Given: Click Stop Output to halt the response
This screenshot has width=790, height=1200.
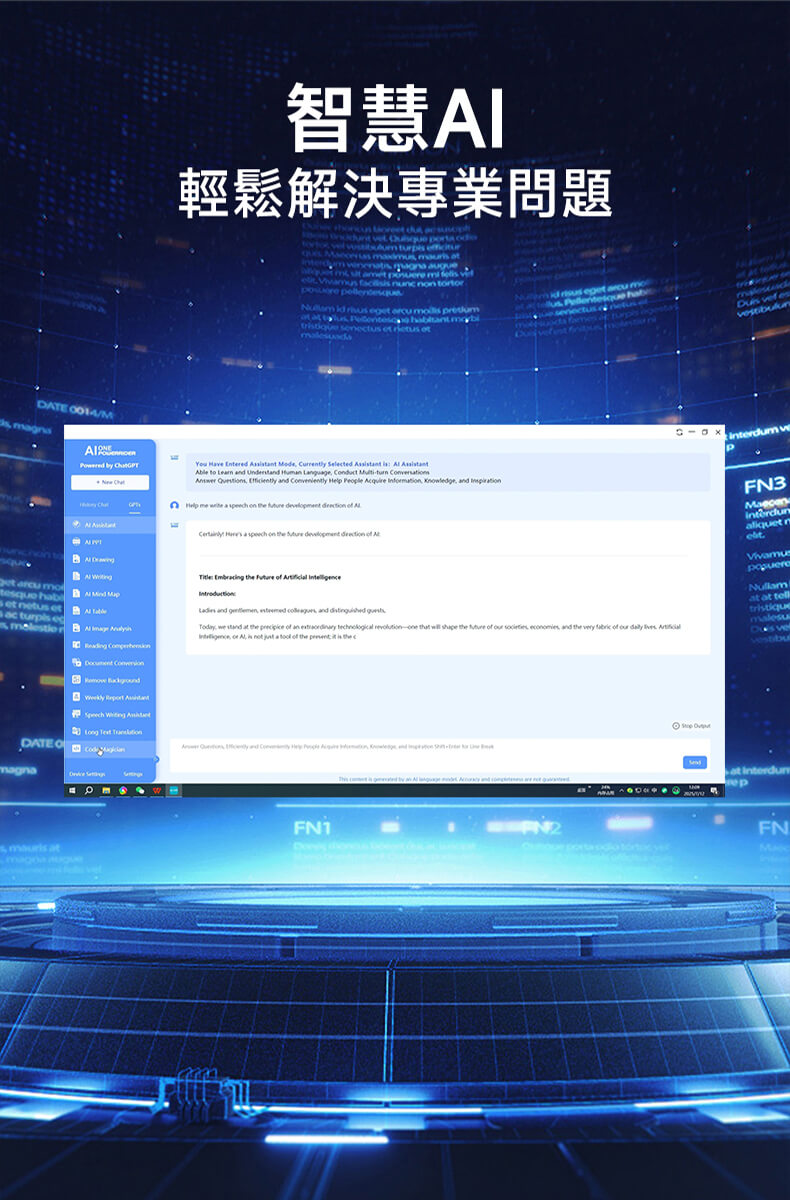Looking at the screenshot, I should [x=691, y=726].
